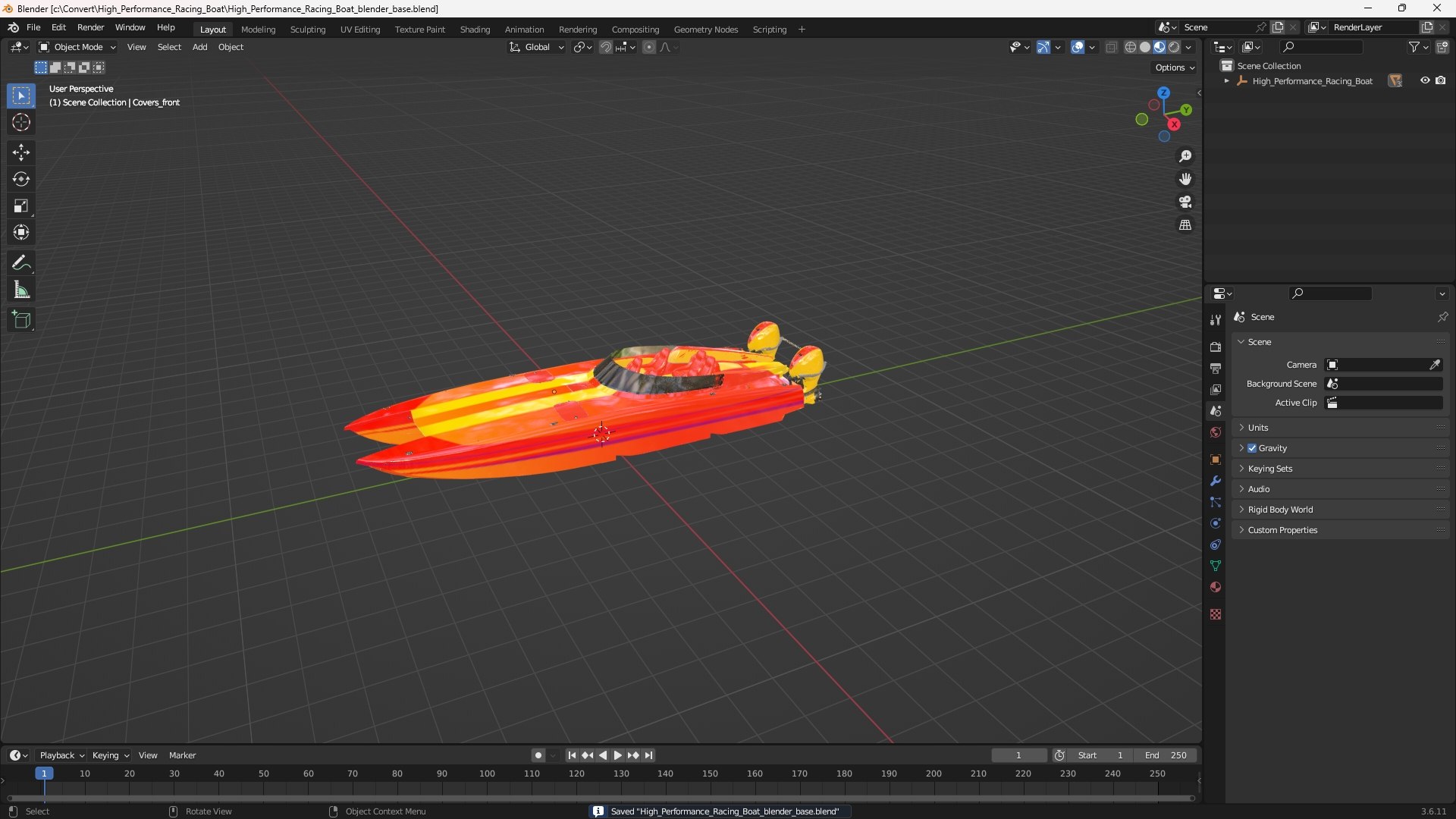Open the Marker menu in timeline
Image resolution: width=1456 pixels, height=819 pixels.
(x=182, y=755)
